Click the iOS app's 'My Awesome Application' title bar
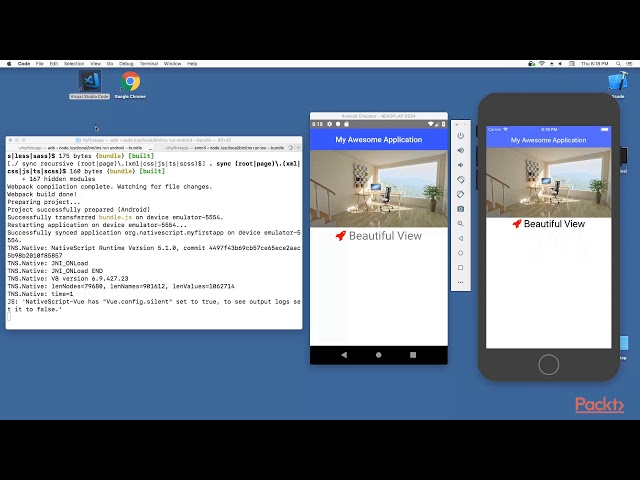 coord(549,140)
